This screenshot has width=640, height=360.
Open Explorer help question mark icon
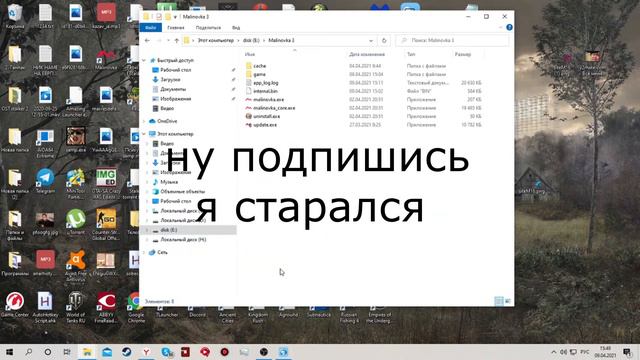[509, 27]
